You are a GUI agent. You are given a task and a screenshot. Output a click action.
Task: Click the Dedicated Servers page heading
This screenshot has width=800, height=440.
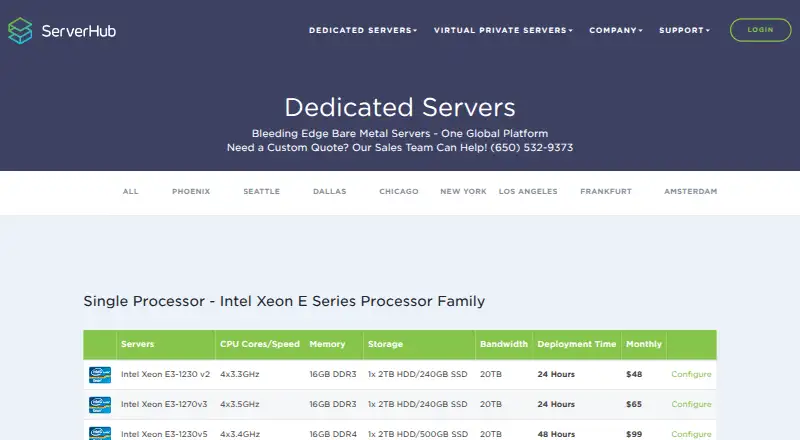400,107
